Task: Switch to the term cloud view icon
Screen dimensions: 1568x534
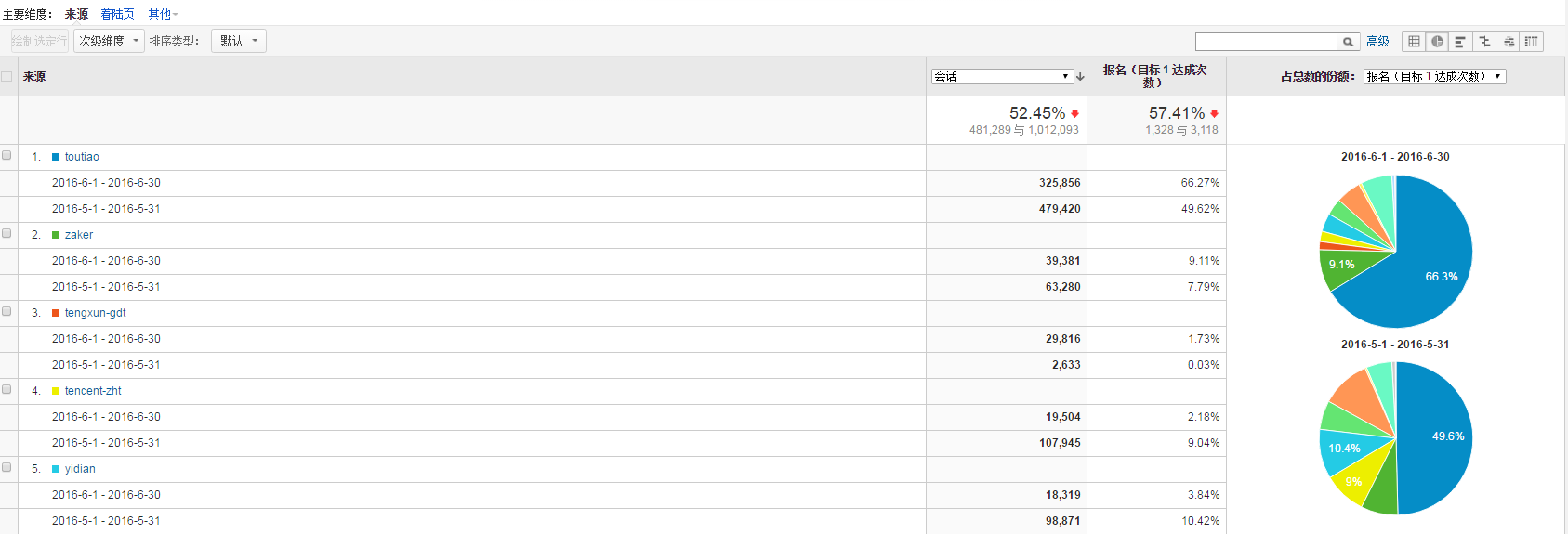Action: 1509,41
